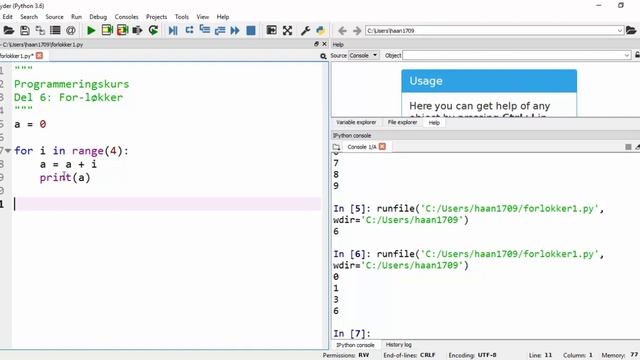Click the debug step over icon
Viewport: 640px width, 360px height.
tap(189, 30)
